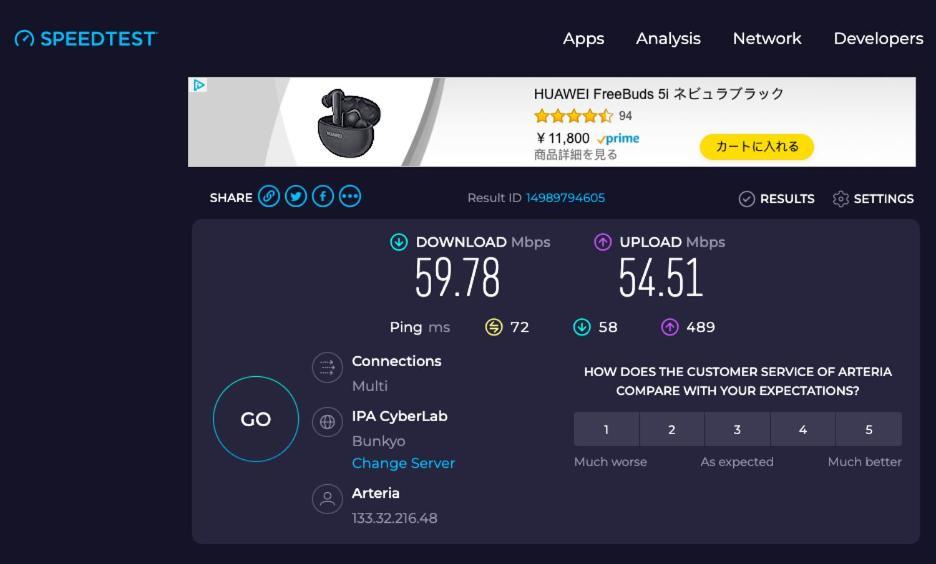936x564 pixels.
Task: Open the Apps menu
Action: point(583,39)
